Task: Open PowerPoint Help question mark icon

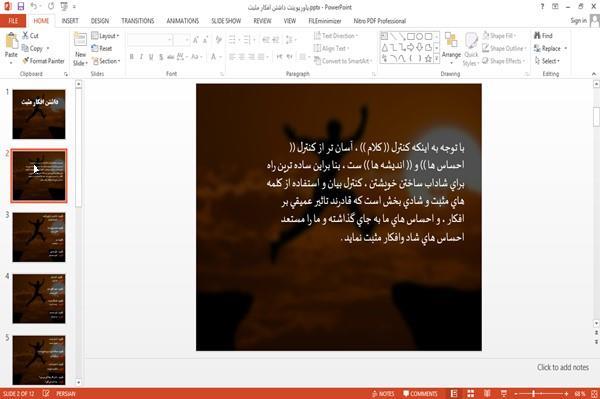Action: (x=542, y=7)
